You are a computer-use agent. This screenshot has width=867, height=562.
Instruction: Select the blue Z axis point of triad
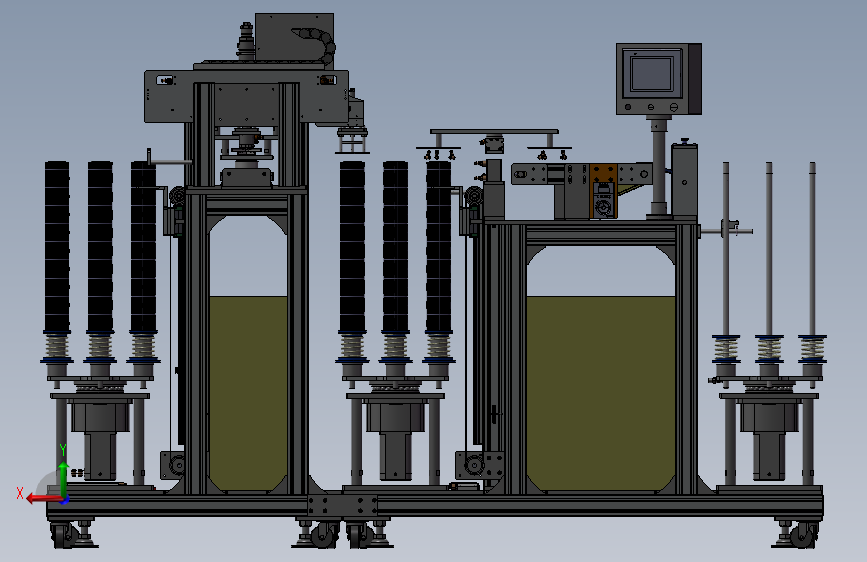(65, 500)
